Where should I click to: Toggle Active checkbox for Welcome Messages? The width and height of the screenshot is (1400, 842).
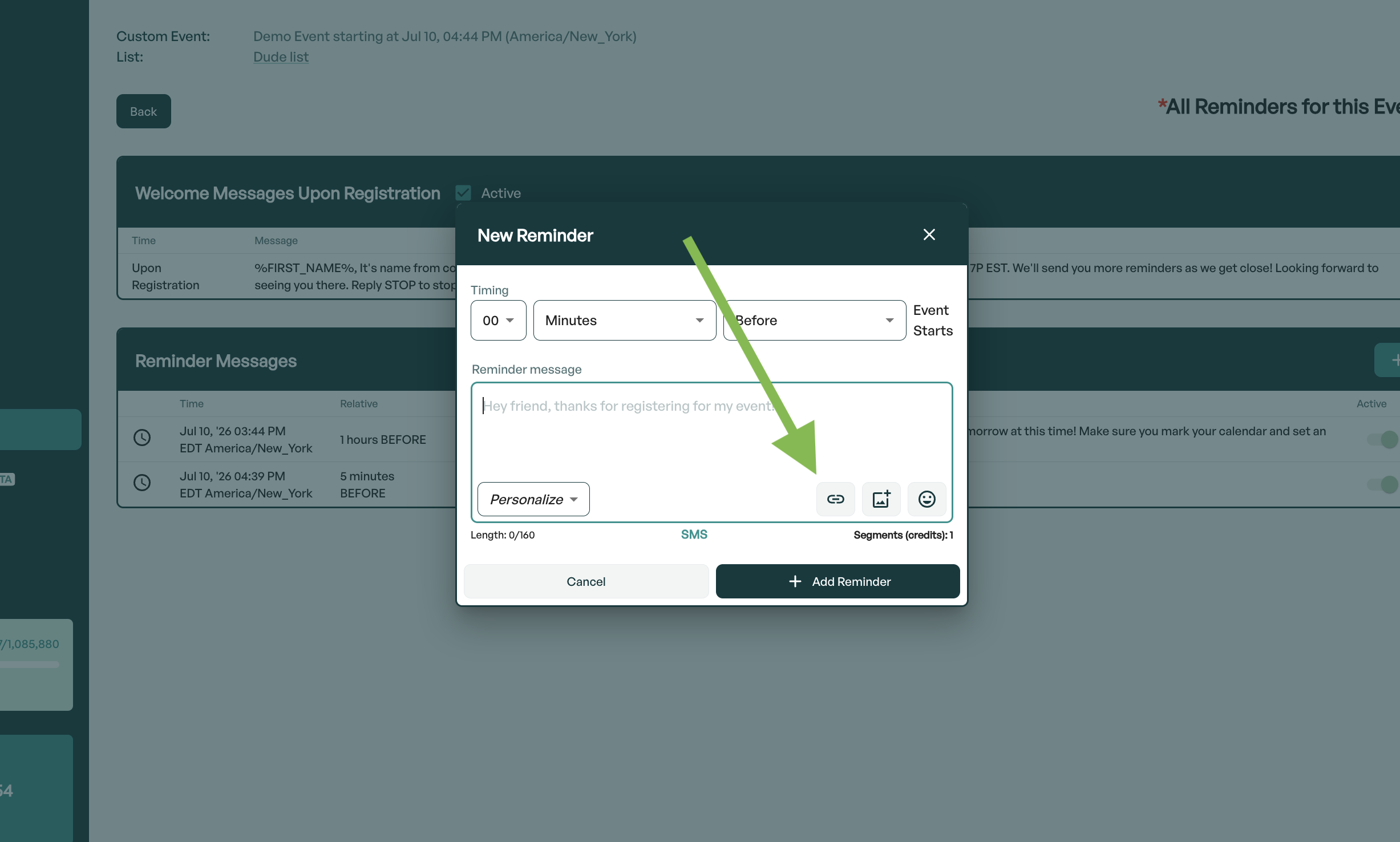[x=463, y=193]
